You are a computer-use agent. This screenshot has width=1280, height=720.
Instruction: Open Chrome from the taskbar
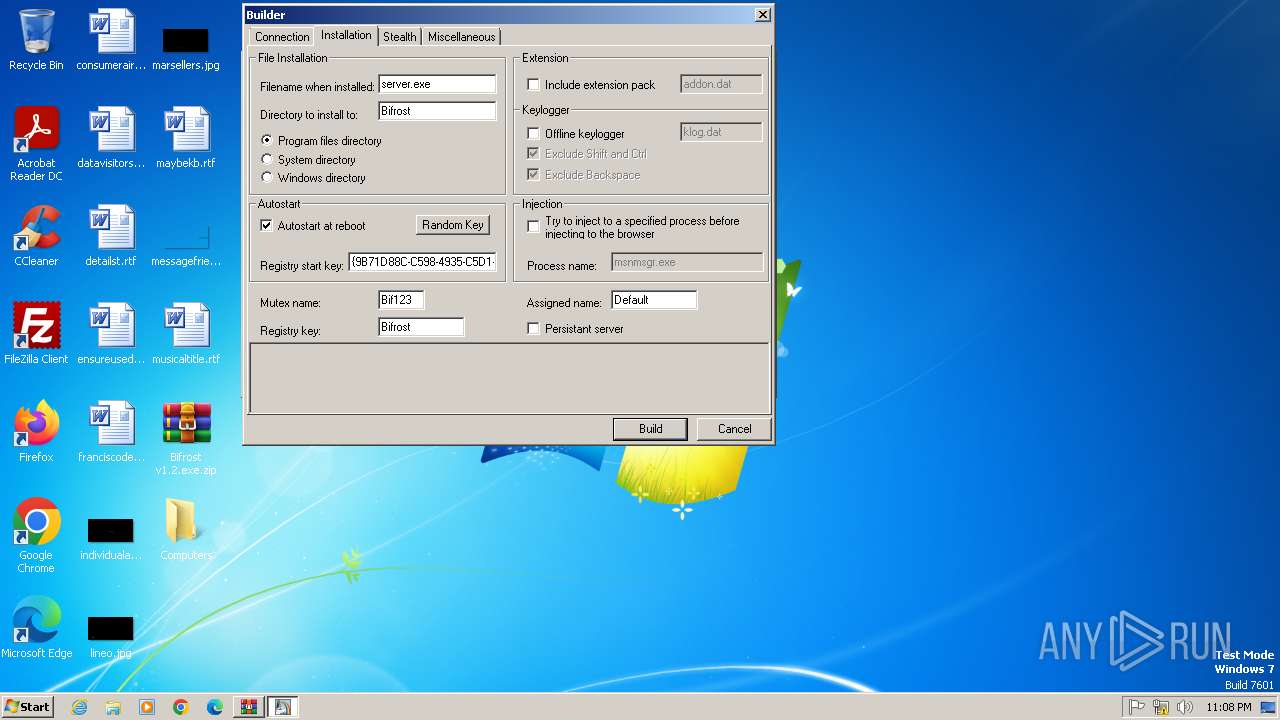(181, 707)
